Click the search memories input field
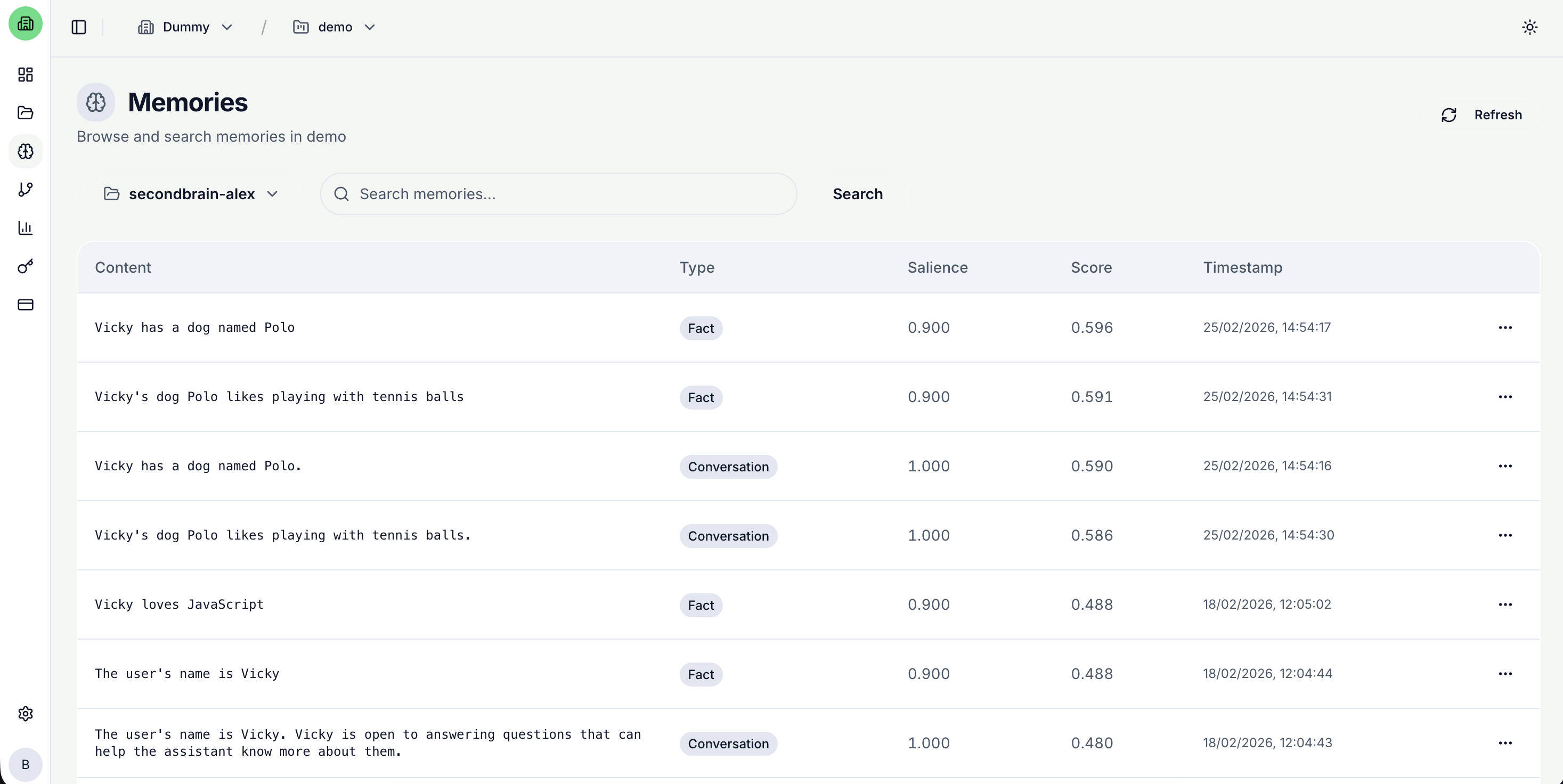Screen dimensions: 1563x784 558,194
